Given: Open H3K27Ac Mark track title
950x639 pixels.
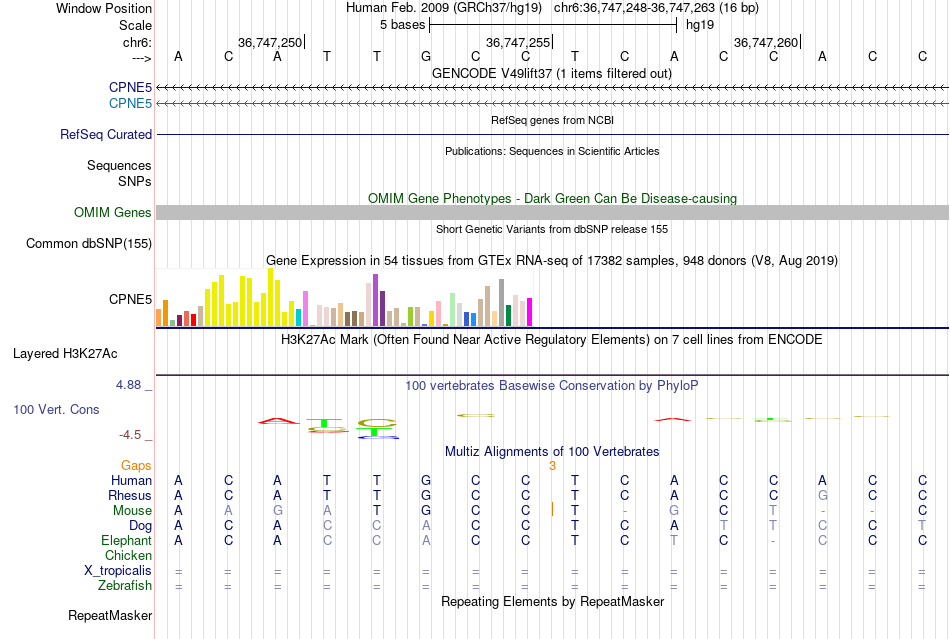Looking at the screenshot, I should pyautogui.click(x=552, y=339).
